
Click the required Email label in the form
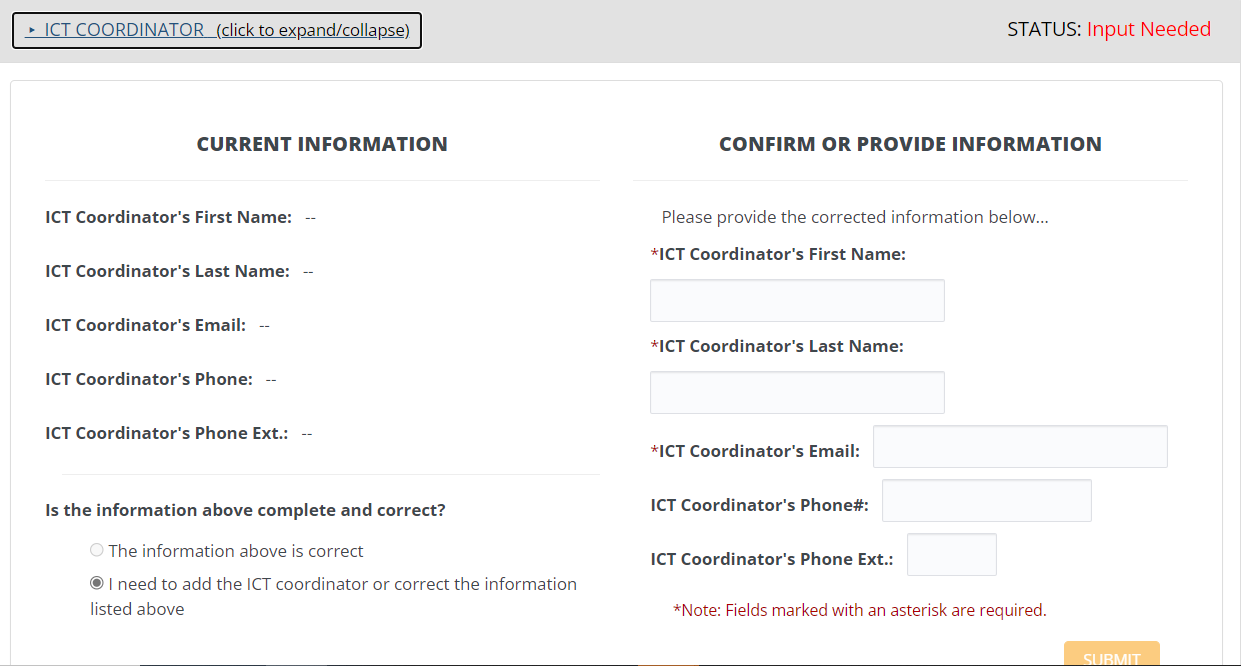point(758,451)
